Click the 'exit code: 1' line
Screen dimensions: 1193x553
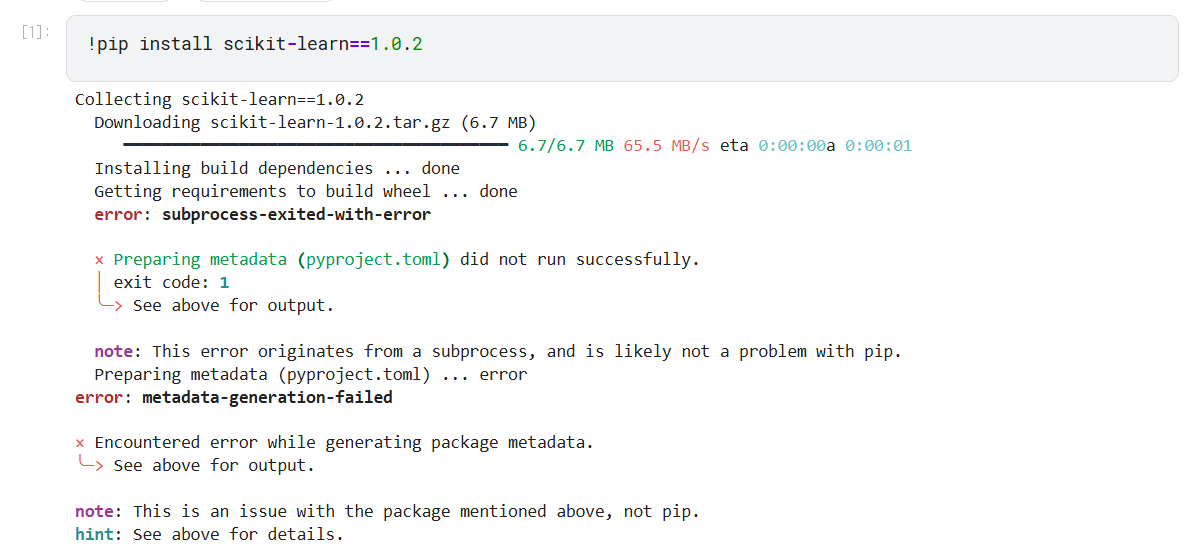(171, 282)
